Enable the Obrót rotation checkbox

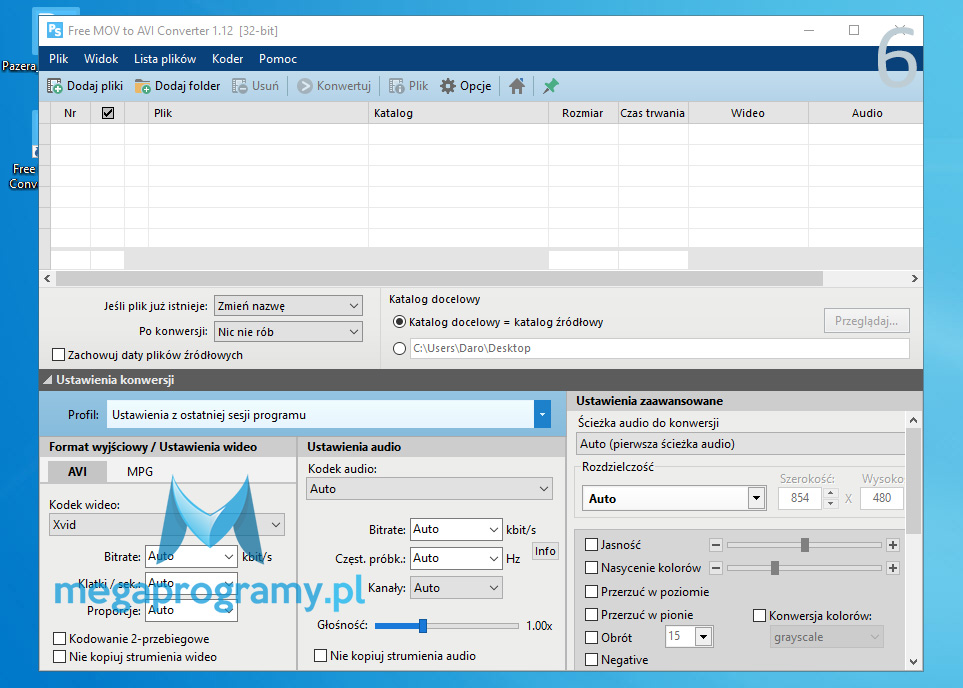(591, 638)
